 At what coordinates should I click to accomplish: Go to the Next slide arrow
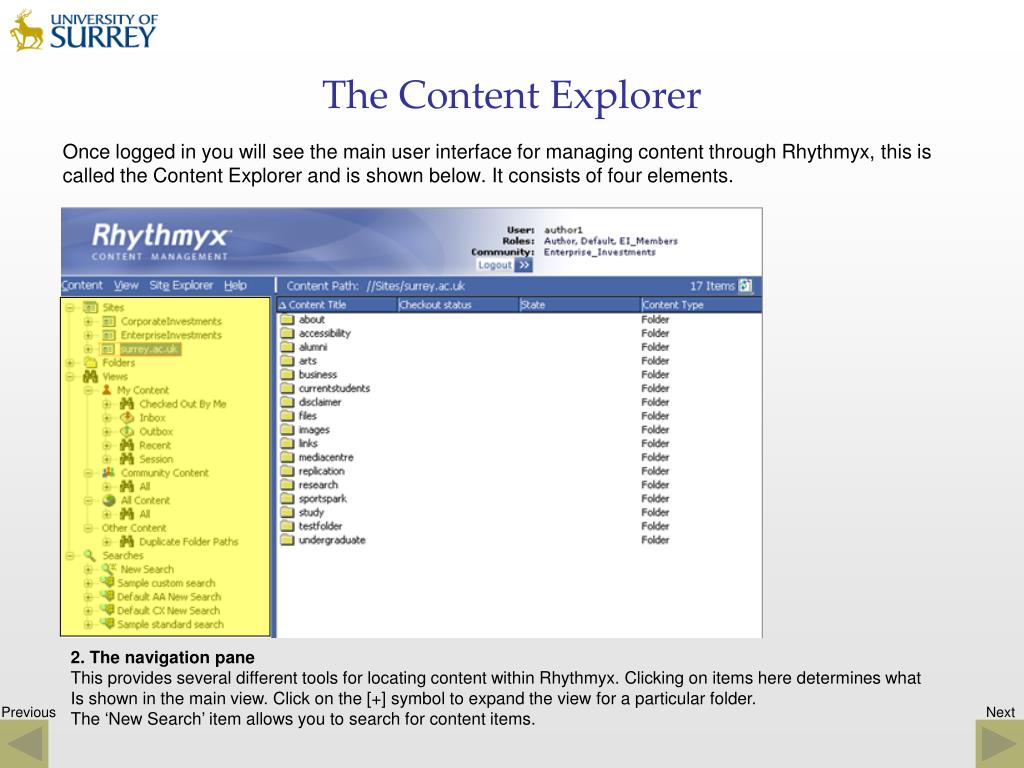(999, 743)
